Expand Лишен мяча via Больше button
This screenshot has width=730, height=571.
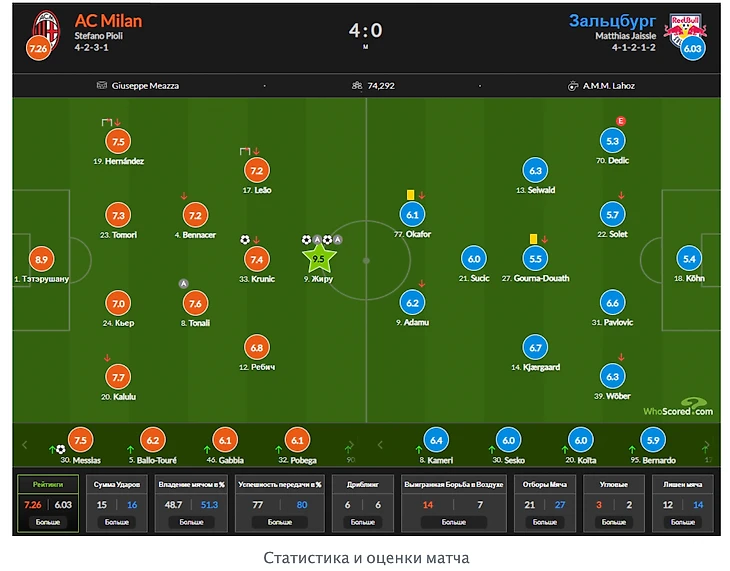683,522
